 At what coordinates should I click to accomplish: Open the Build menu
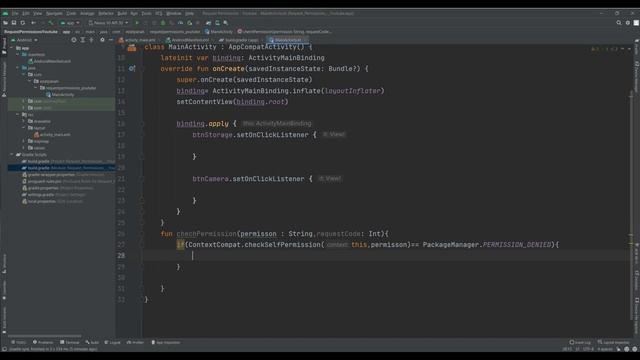coord(122,13)
